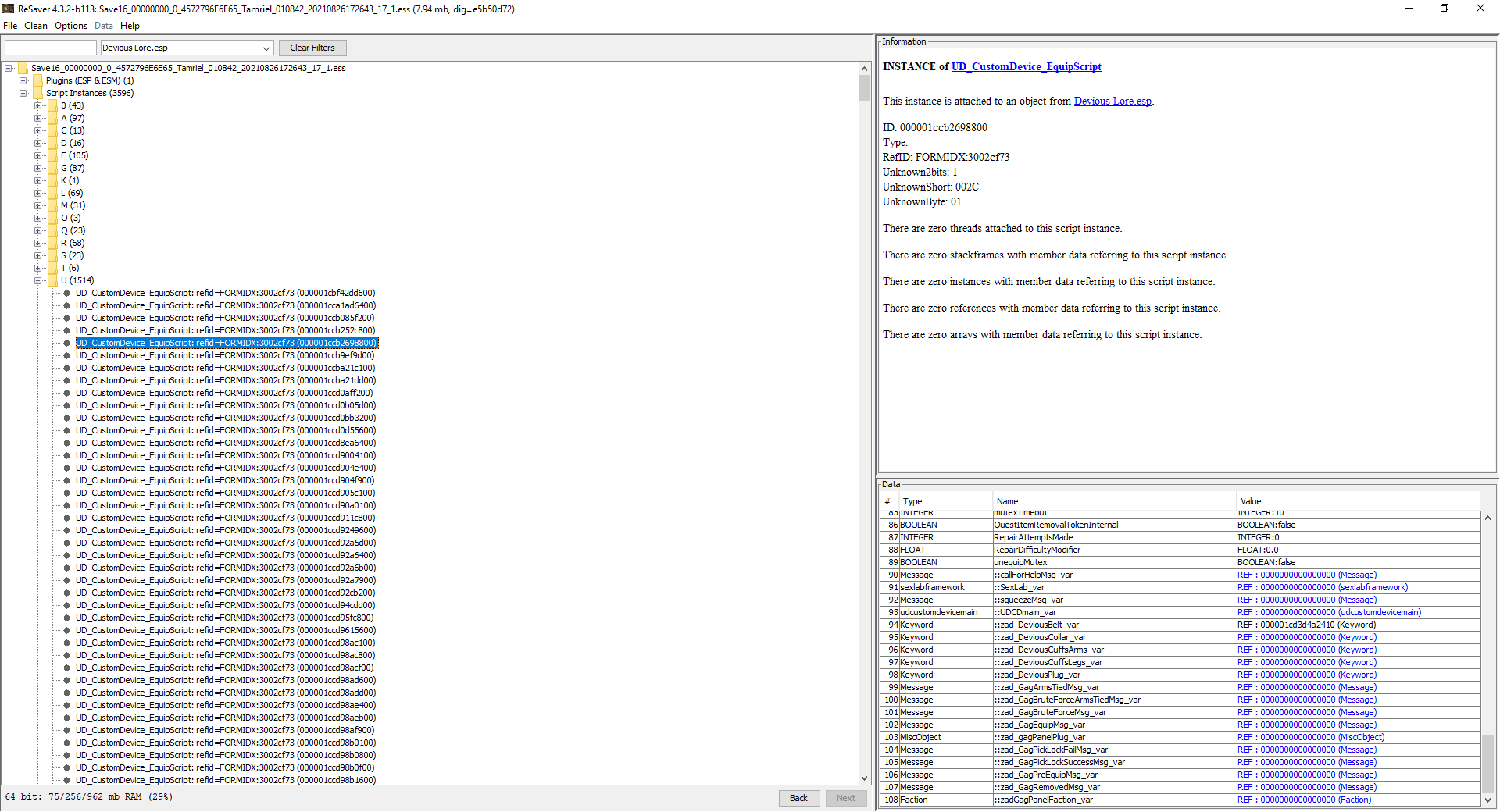The width and height of the screenshot is (1500, 812).
Task: Click the Clear Filters button
Action: pyautogui.click(x=312, y=48)
